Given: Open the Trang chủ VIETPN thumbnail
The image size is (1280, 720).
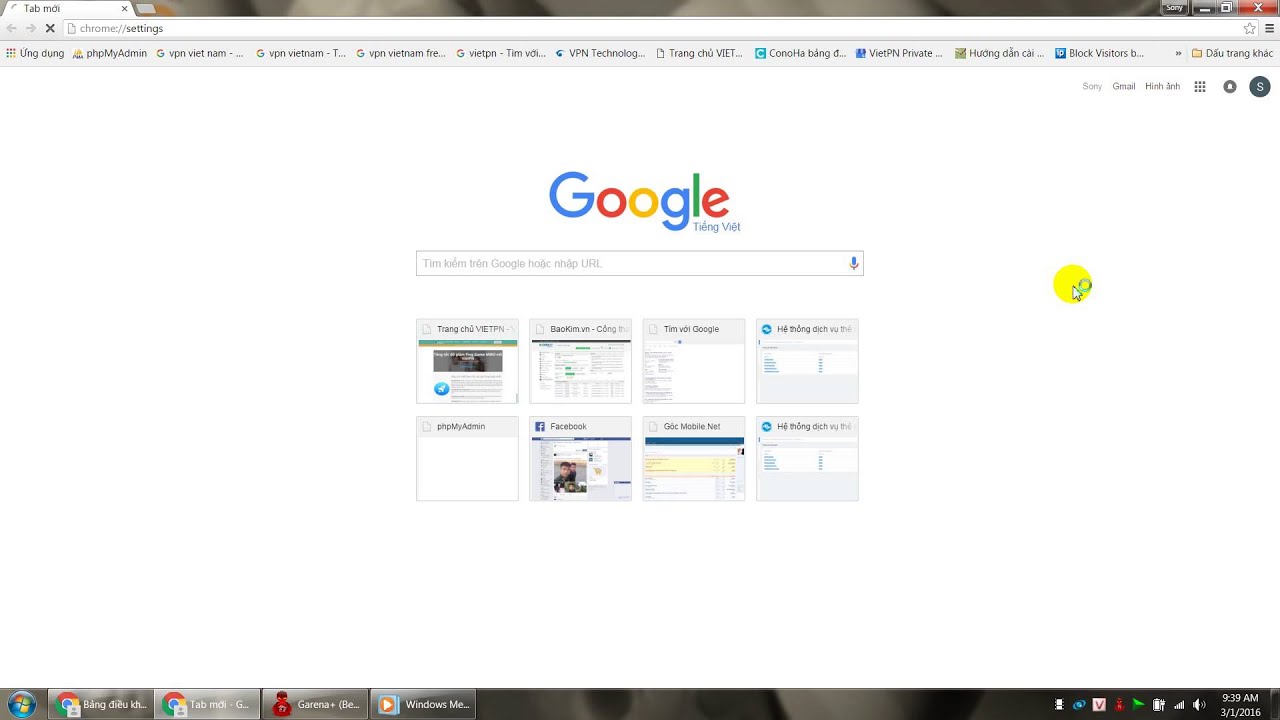Looking at the screenshot, I should (467, 361).
